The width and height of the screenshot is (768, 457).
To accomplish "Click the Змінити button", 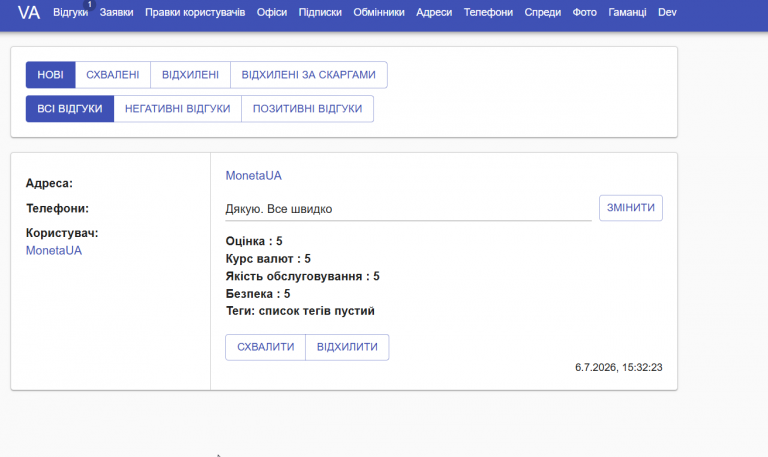I will (631, 208).
